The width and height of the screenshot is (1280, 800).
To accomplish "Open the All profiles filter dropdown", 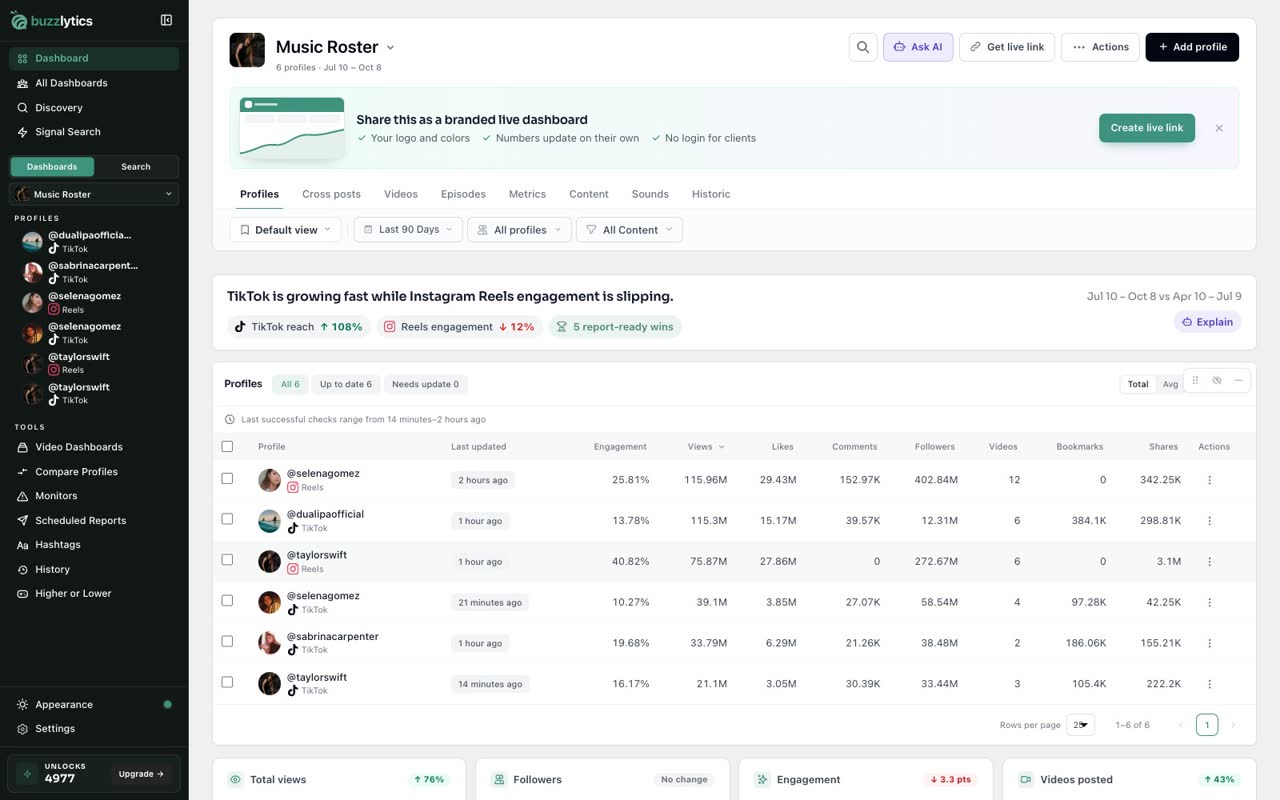I will tap(520, 230).
